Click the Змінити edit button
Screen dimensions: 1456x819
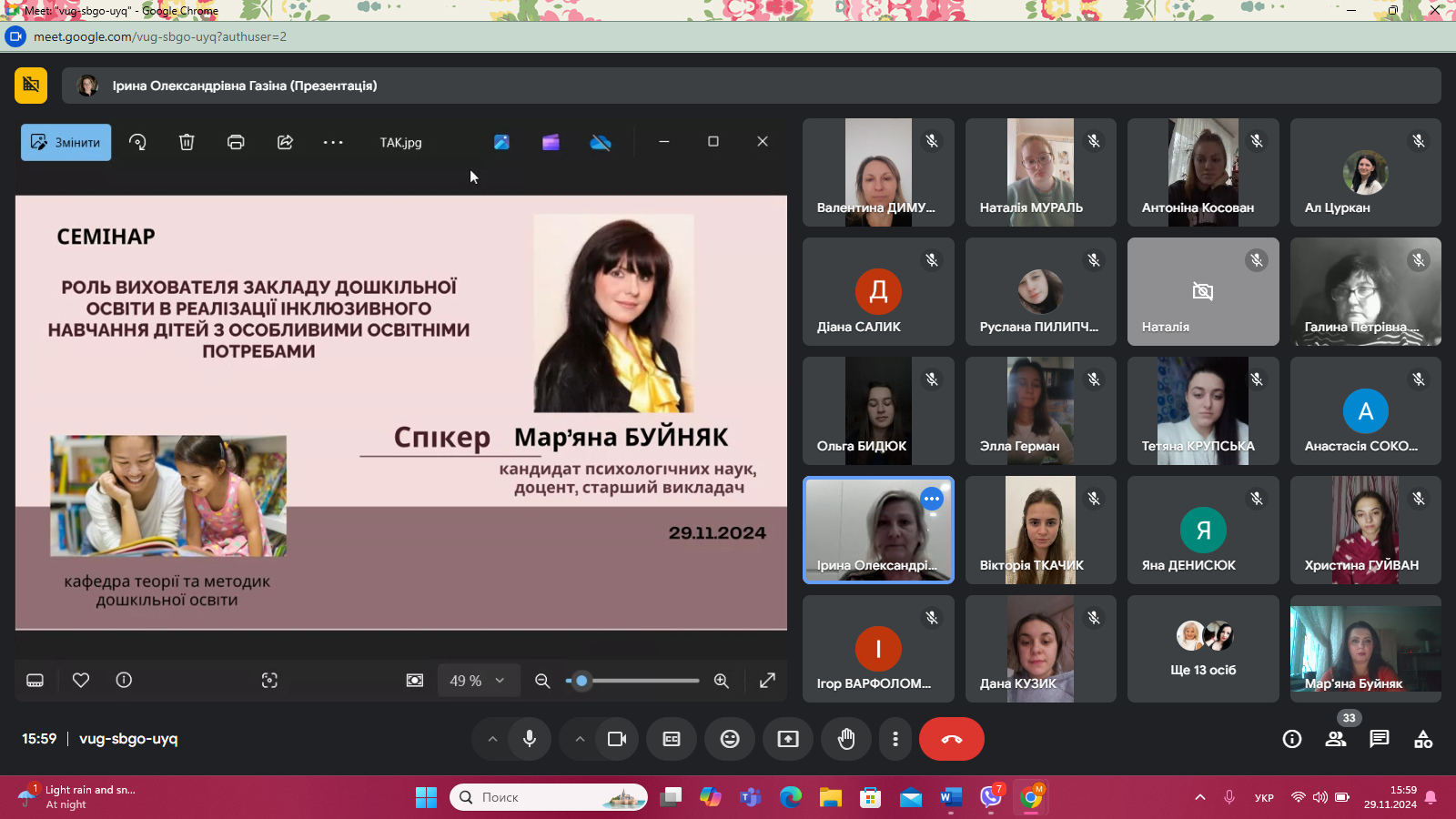(66, 143)
